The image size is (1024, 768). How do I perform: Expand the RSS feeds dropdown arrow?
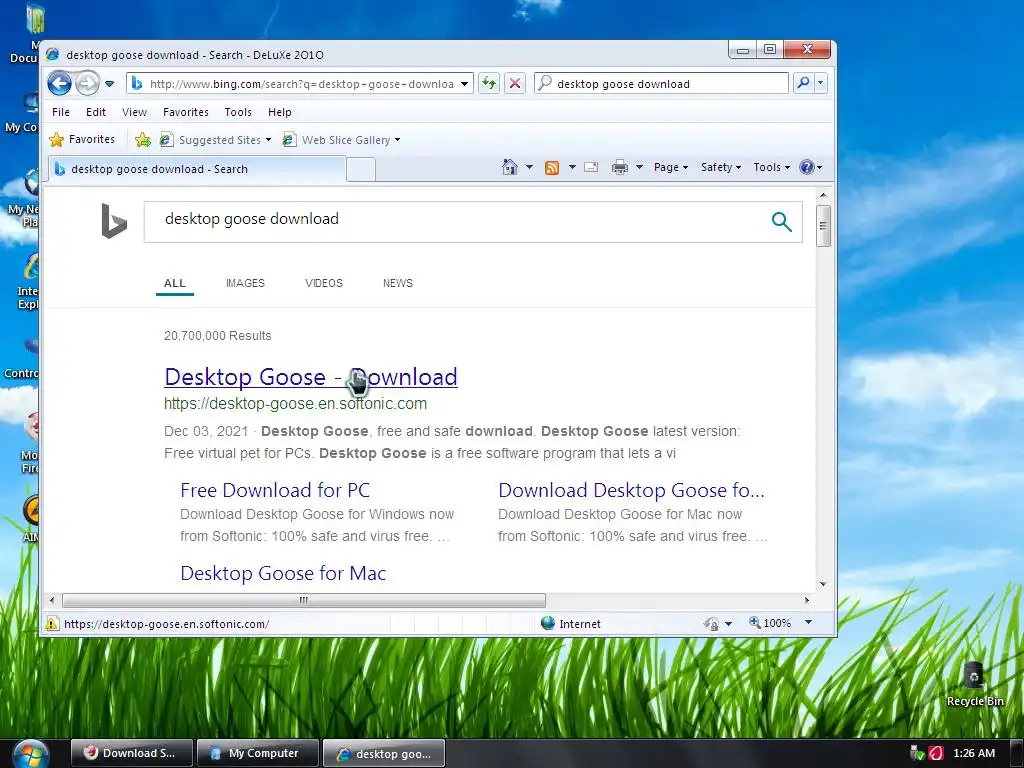click(572, 167)
